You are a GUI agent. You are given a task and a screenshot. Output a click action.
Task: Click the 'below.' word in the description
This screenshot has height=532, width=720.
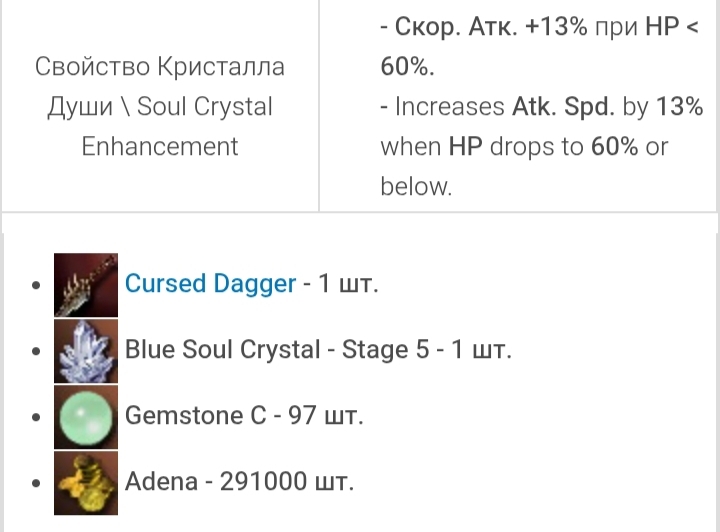coord(416,187)
